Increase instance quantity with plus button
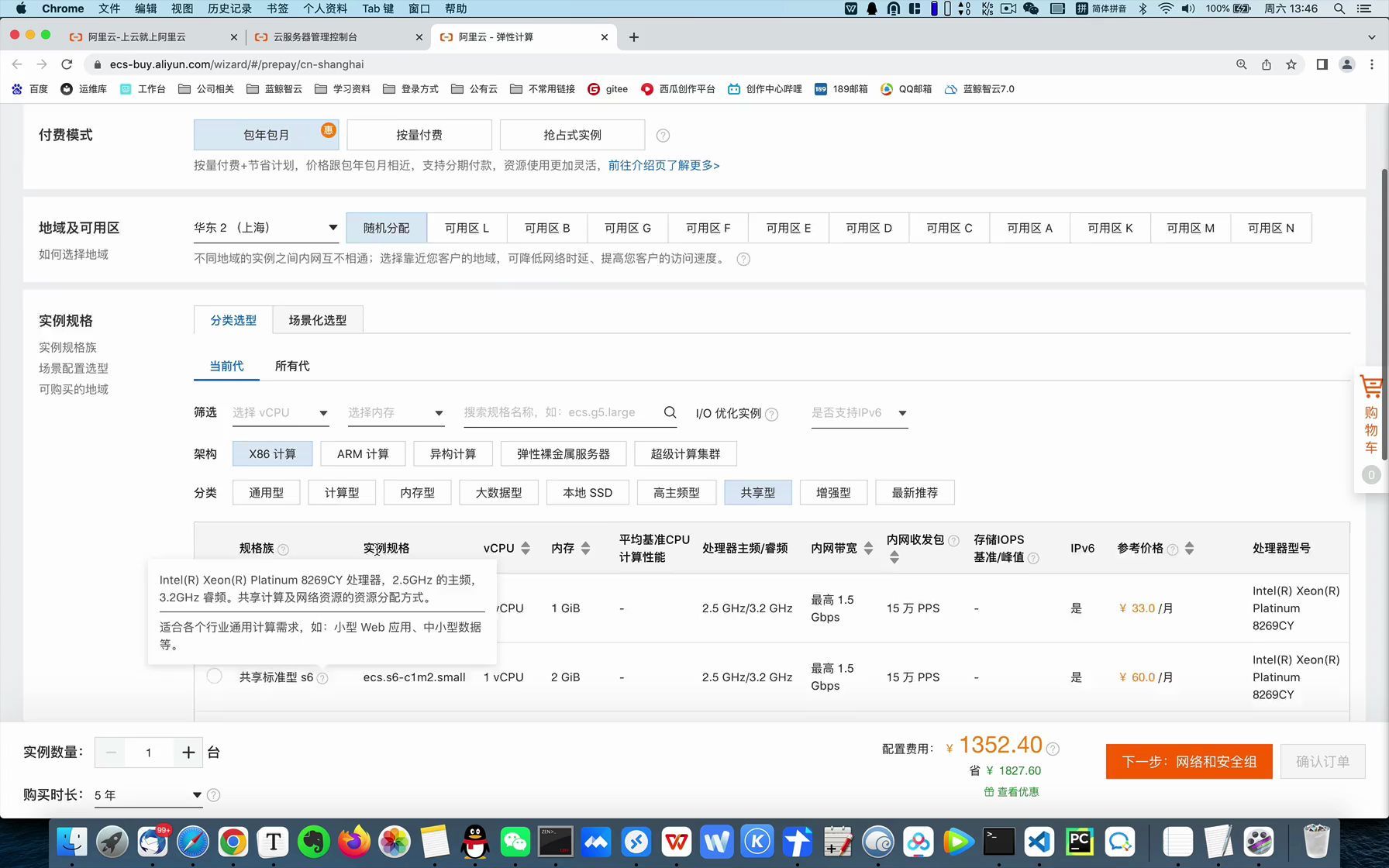Image resolution: width=1389 pixels, height=868 pixels. pos(188,753)
